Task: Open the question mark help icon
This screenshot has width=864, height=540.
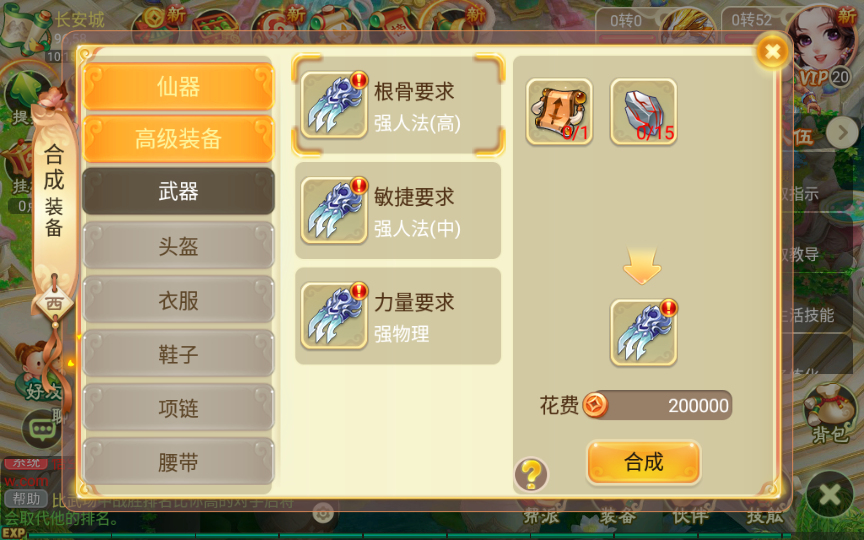Action: 531,474
